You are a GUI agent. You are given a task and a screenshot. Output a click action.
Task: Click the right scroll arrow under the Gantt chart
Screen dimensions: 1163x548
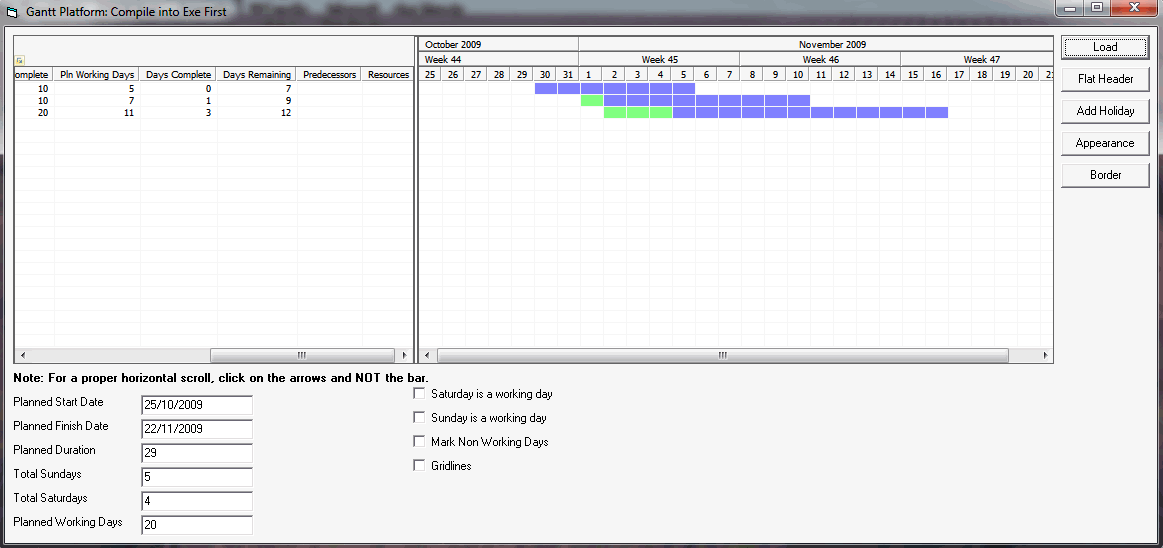[1045, 355]
